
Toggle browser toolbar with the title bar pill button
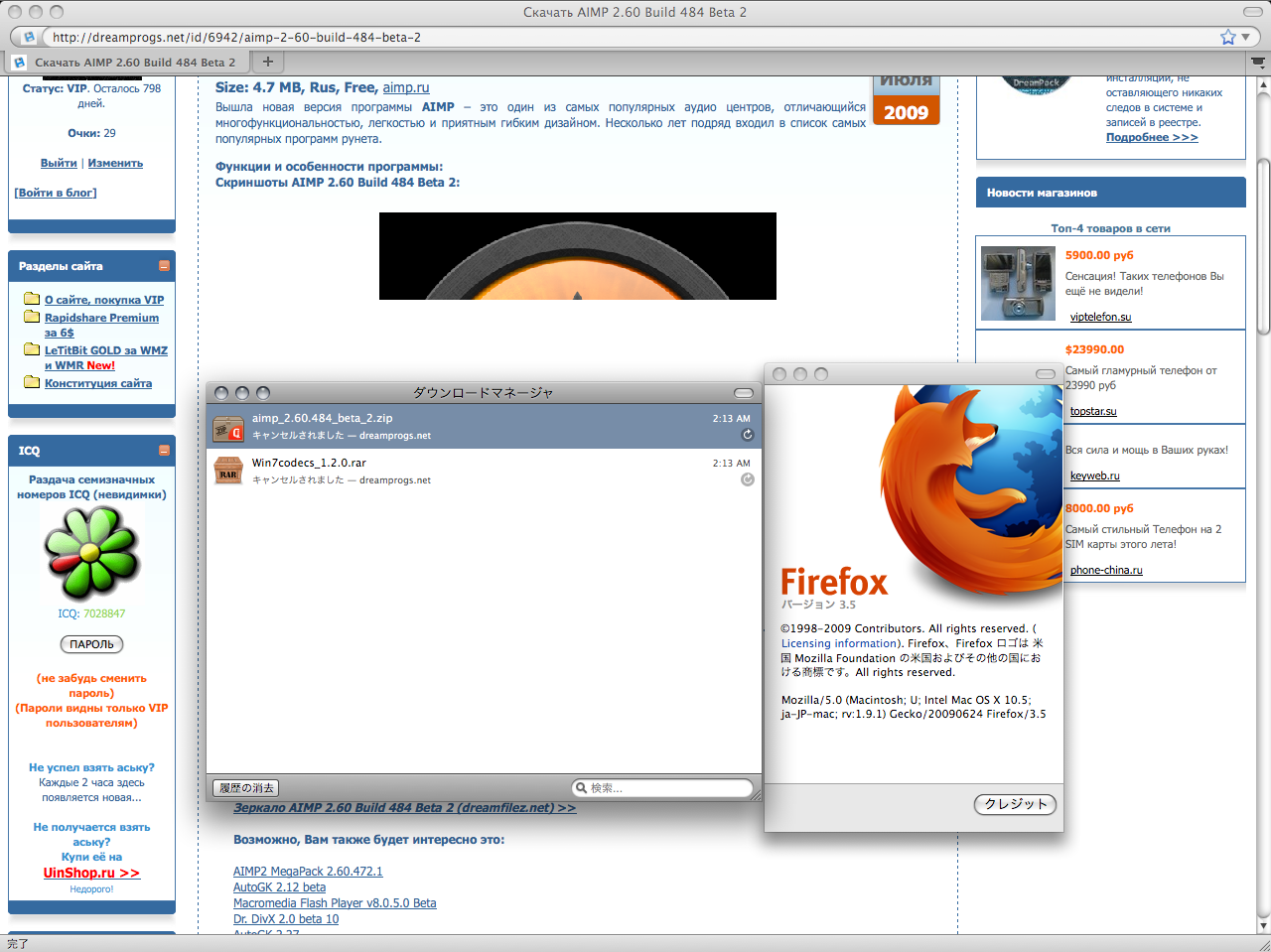tap(1253, 12)
